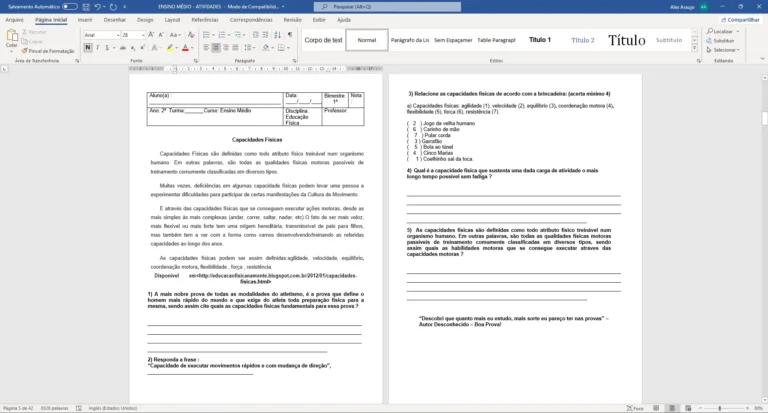
Task: Decrease the font size
Action: 161,35
